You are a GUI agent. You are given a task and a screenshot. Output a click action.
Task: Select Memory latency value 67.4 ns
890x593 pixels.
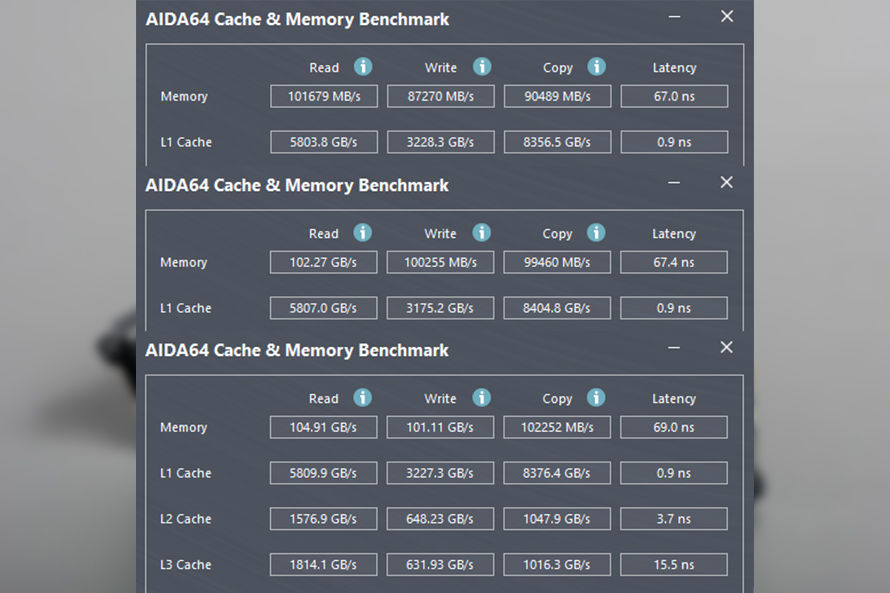tap(674, 262)
